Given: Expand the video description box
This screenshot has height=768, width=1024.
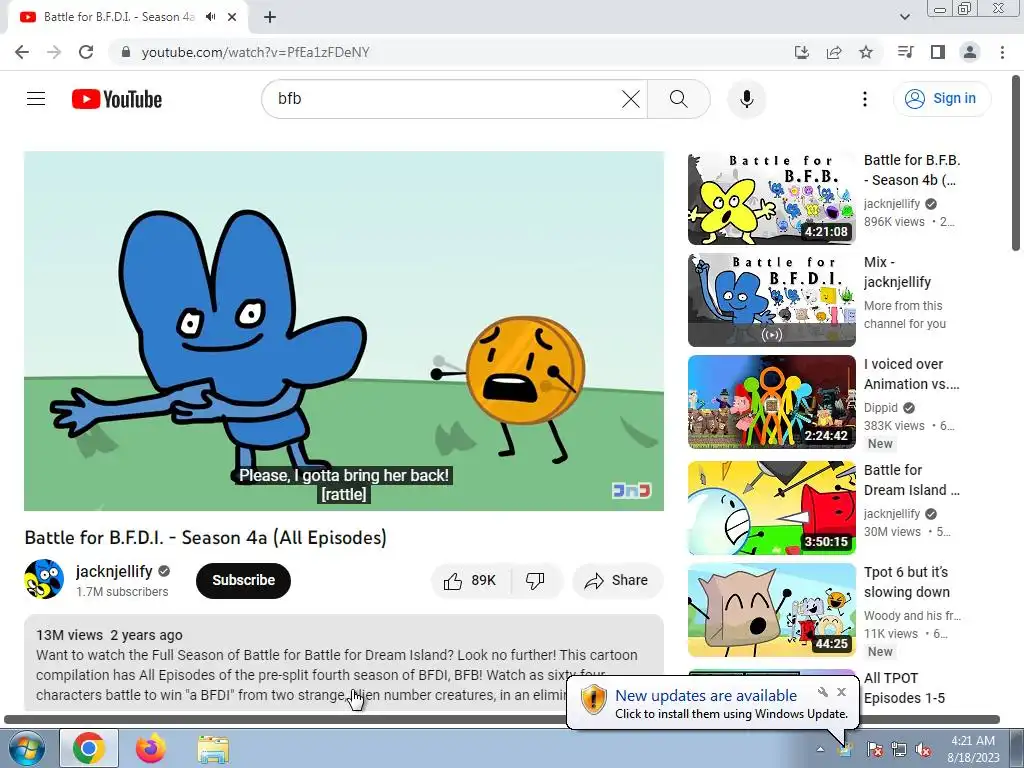Looking at the screenshot, I should pos(344,662).
